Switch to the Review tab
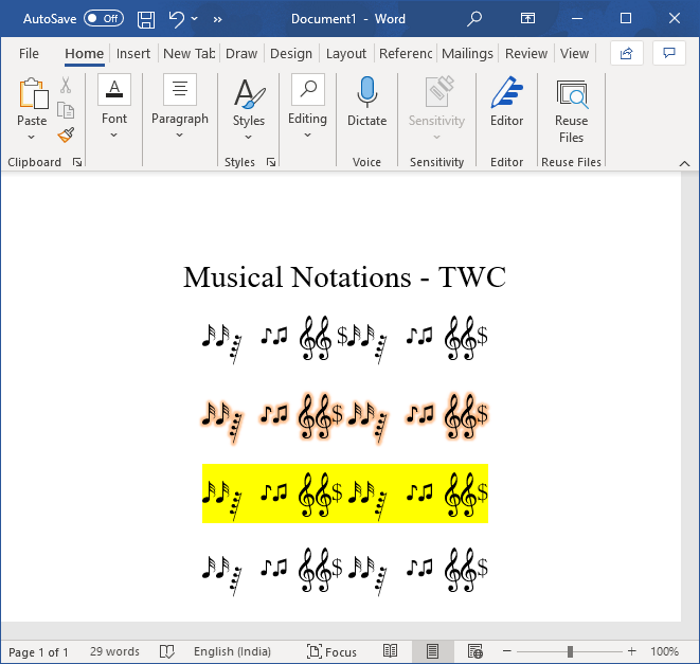 526,54
